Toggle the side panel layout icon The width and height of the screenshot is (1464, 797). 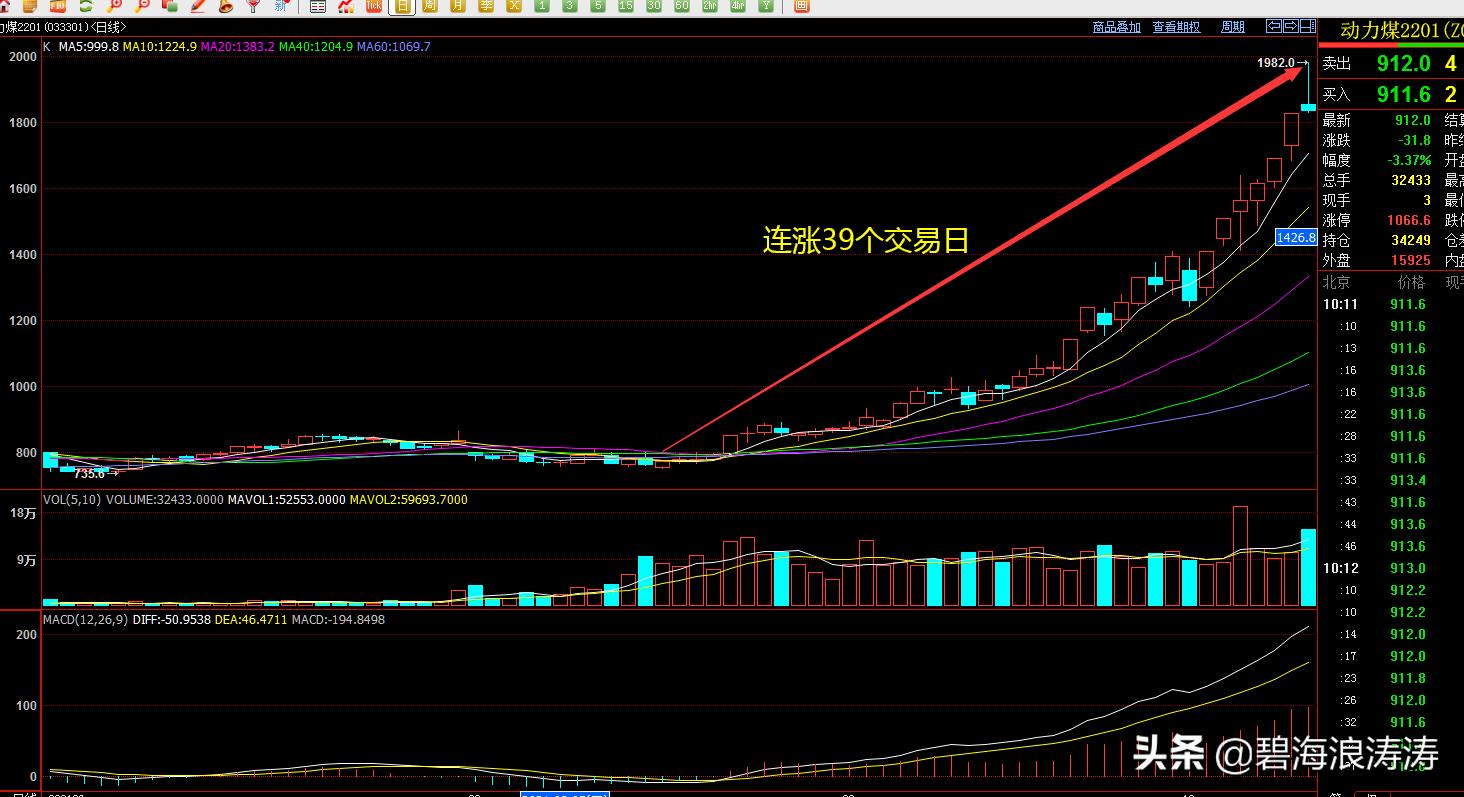click(1307, 26)
